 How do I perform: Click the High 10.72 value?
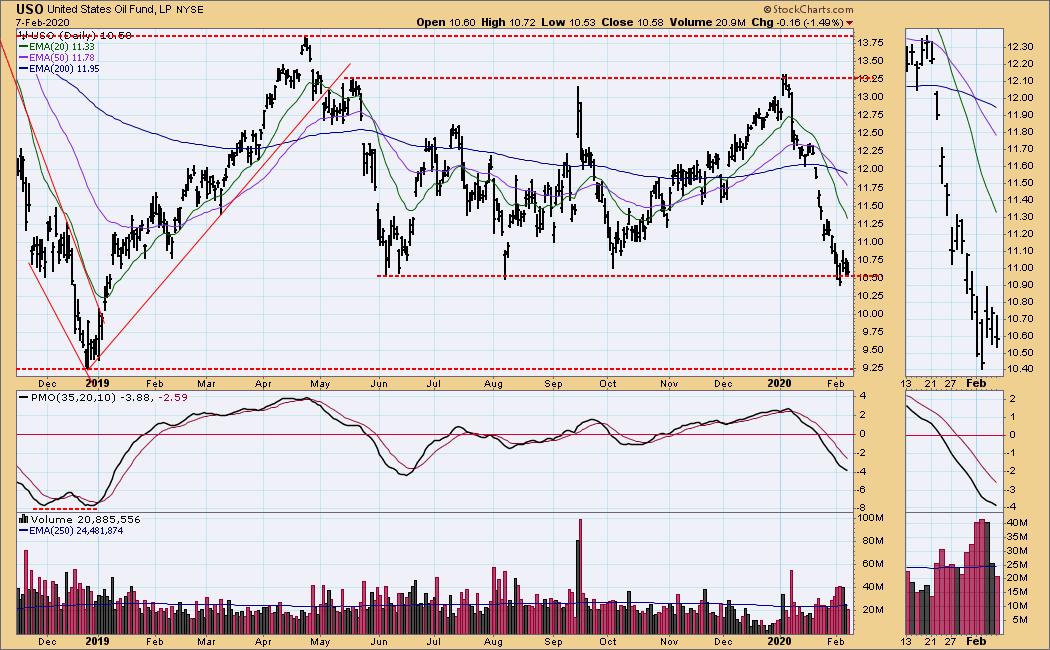click(509, 22)
